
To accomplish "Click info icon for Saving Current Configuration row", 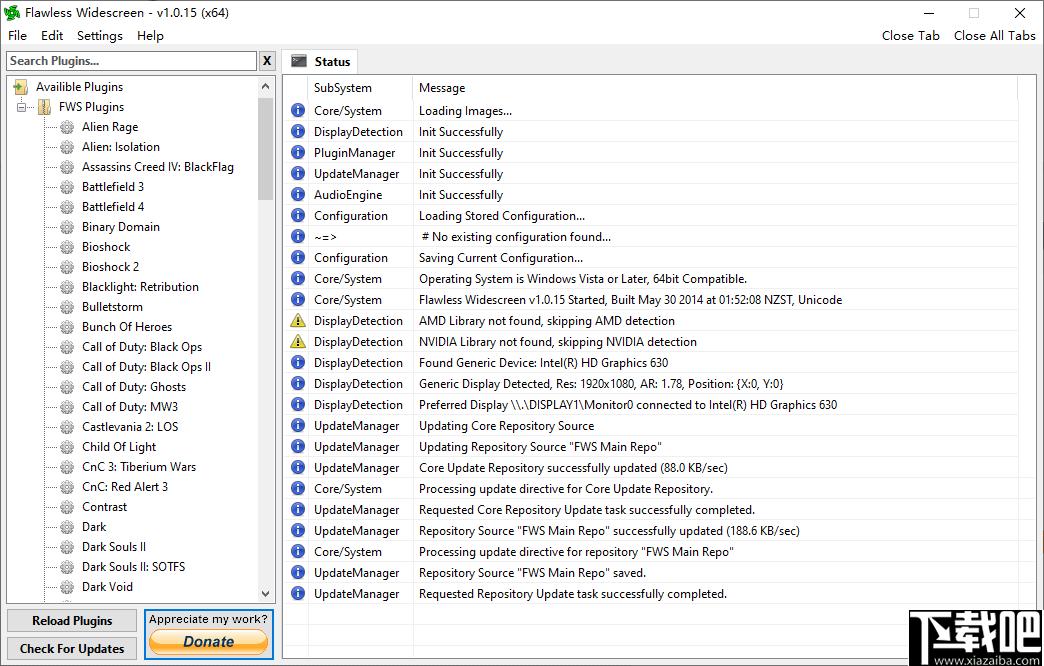I will click(298, 258).
